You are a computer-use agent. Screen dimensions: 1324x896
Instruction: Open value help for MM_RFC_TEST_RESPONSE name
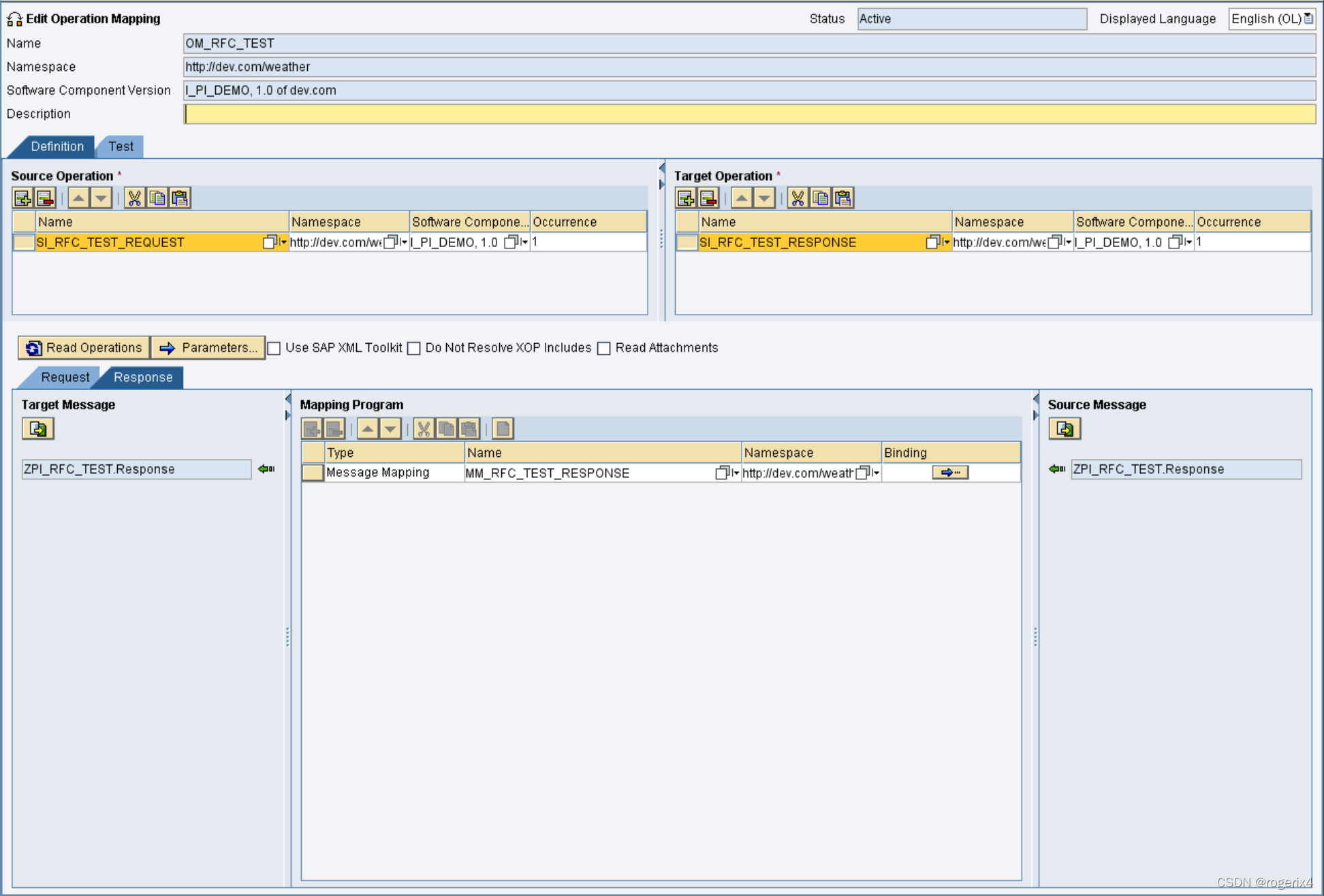[x=723, y=473]
